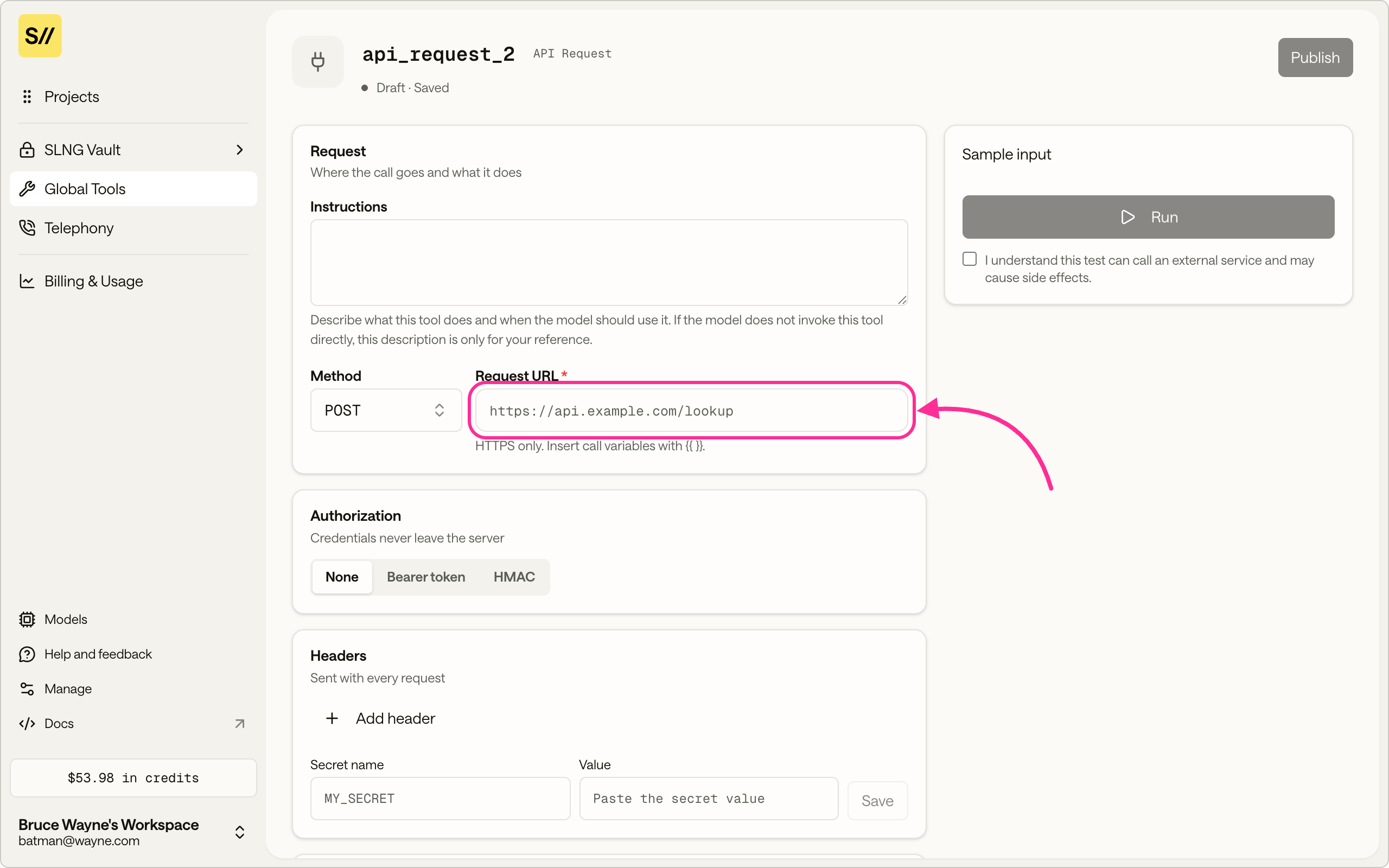This screenshot has width=1389, height=868.
Task: Select the HMAC authorization tab
Action: [514, 577]
